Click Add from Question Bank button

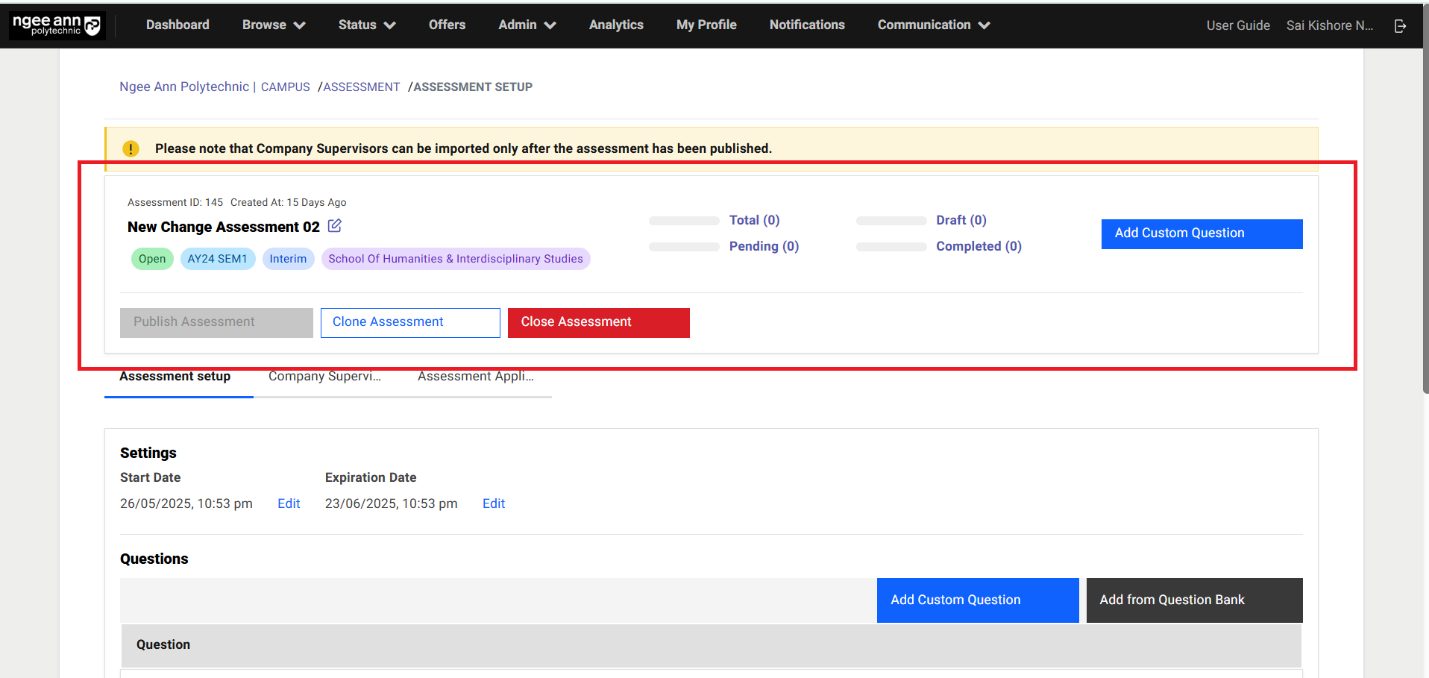pyautogui.click(x=1194, y=600)
